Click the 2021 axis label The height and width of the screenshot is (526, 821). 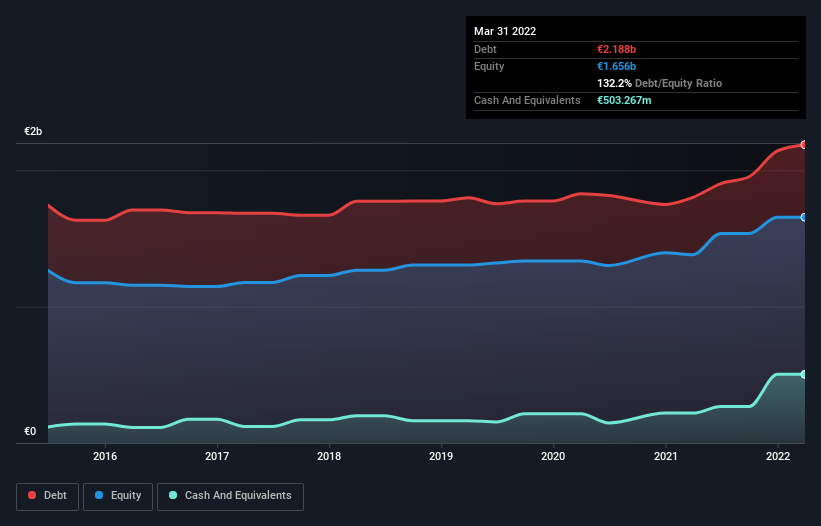point(665,456)
